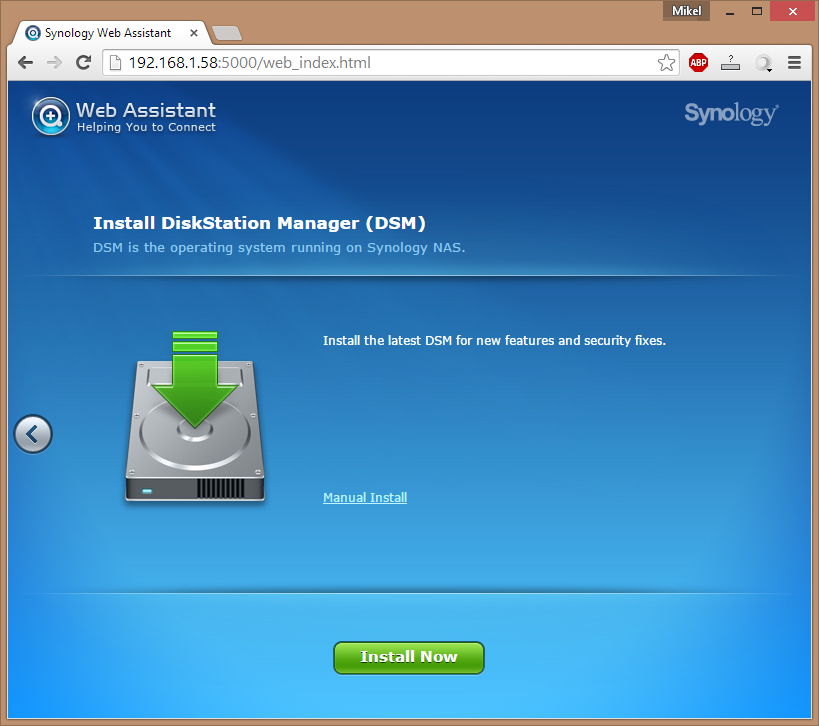The image size is (819, 726).
Task: Close the Chrome window
Action: pos(793,11)
